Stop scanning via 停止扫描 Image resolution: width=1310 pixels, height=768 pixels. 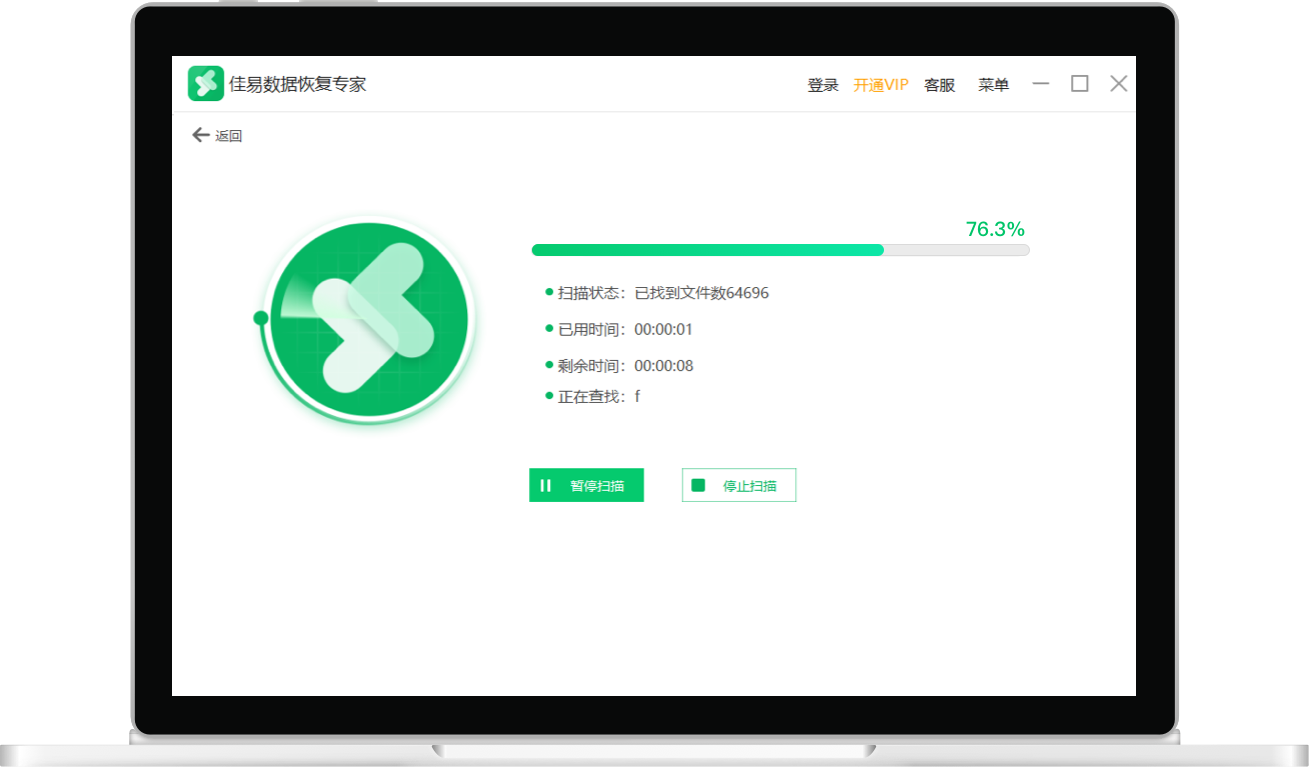[738, 485]
